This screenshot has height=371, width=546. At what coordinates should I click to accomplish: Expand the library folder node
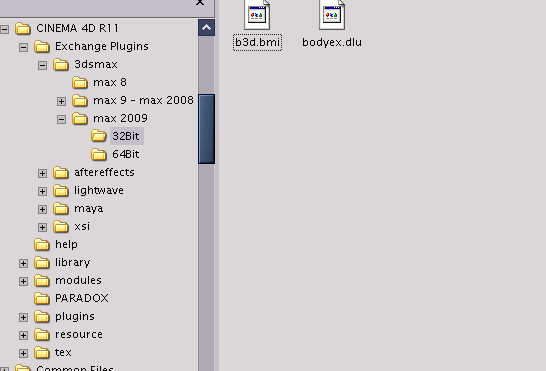(x=23, y=263)
